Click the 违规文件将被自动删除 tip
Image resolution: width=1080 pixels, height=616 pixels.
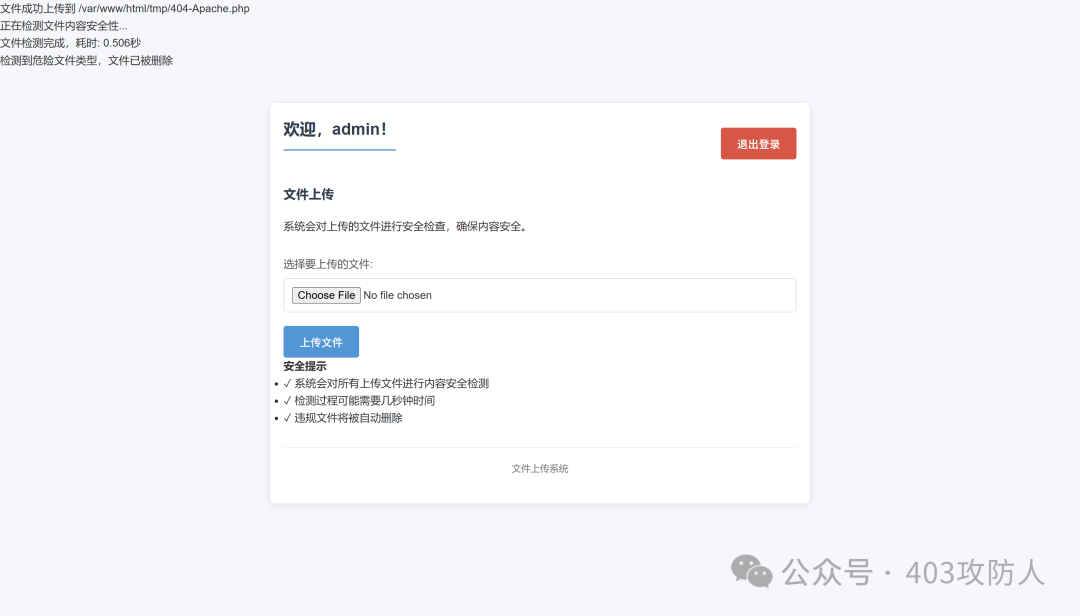click(343, 418)
